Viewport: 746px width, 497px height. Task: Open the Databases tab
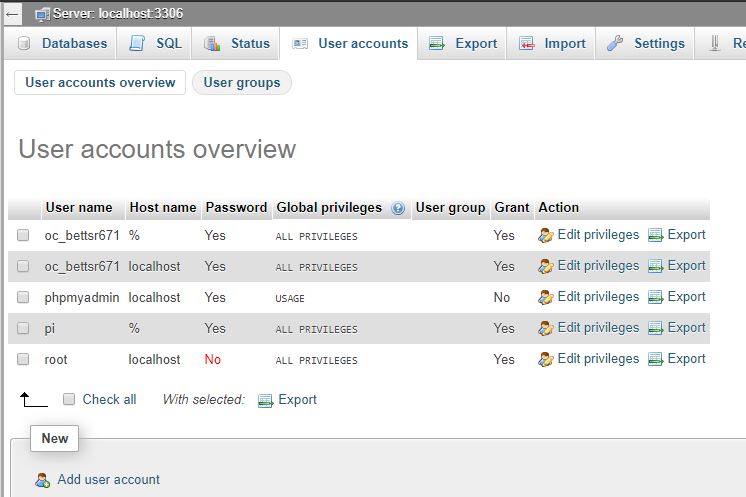60,43
